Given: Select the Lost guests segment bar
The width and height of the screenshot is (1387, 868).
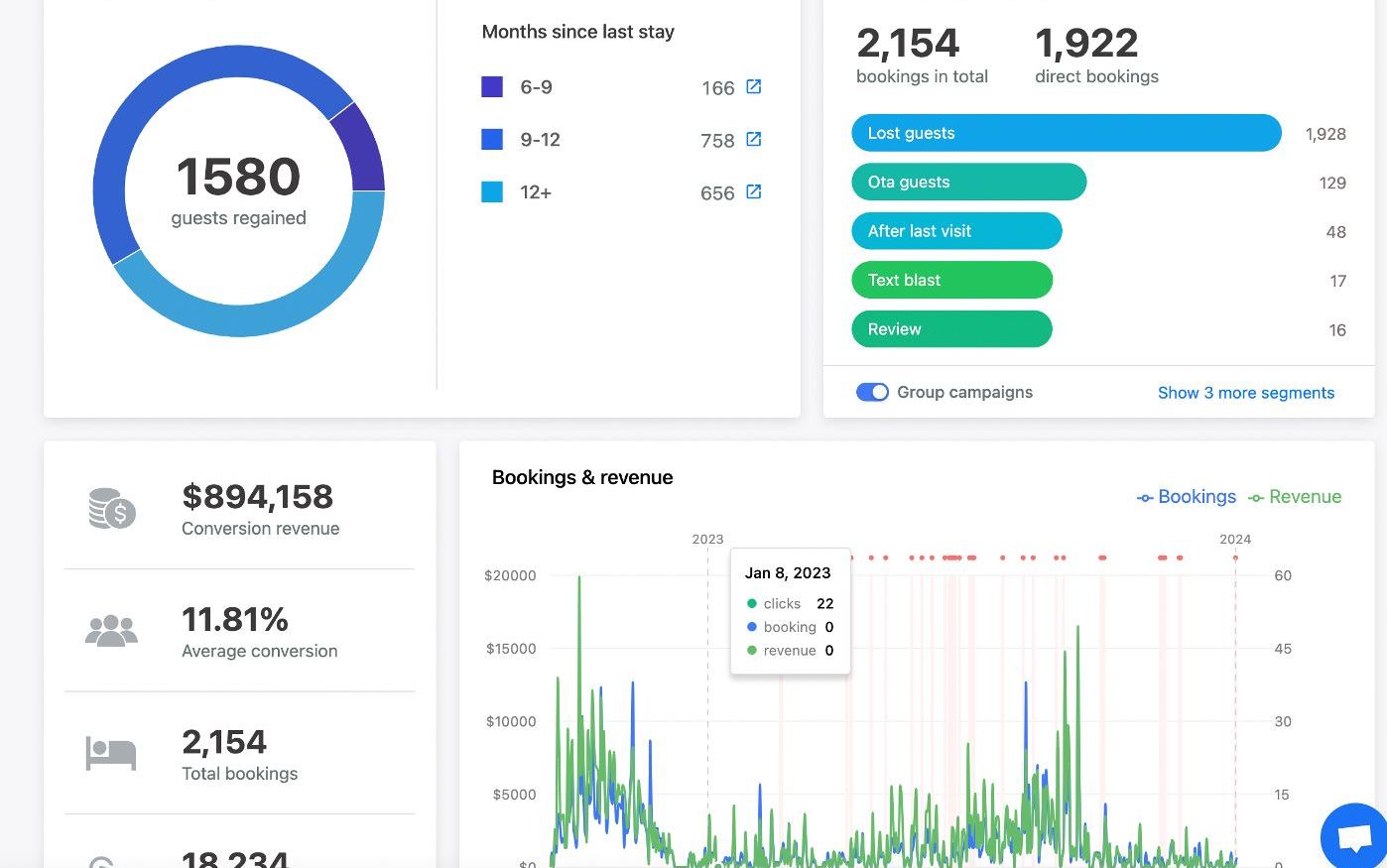Looking at the screenshot, I should point(1067,133).
